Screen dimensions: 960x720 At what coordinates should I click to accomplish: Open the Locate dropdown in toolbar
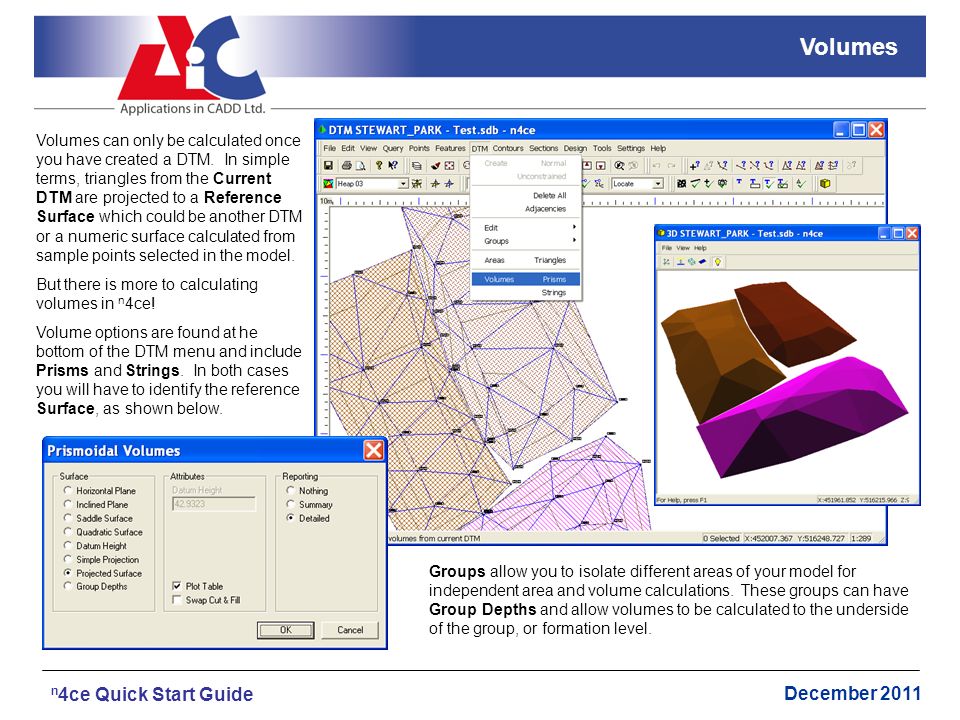point(658,184)
